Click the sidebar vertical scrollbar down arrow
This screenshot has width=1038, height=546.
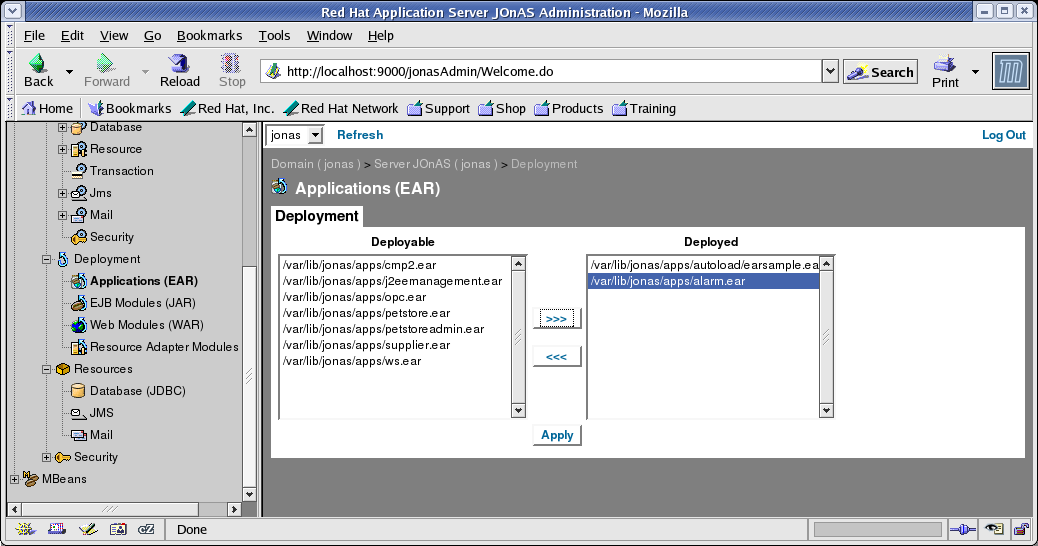click(250, 494)
